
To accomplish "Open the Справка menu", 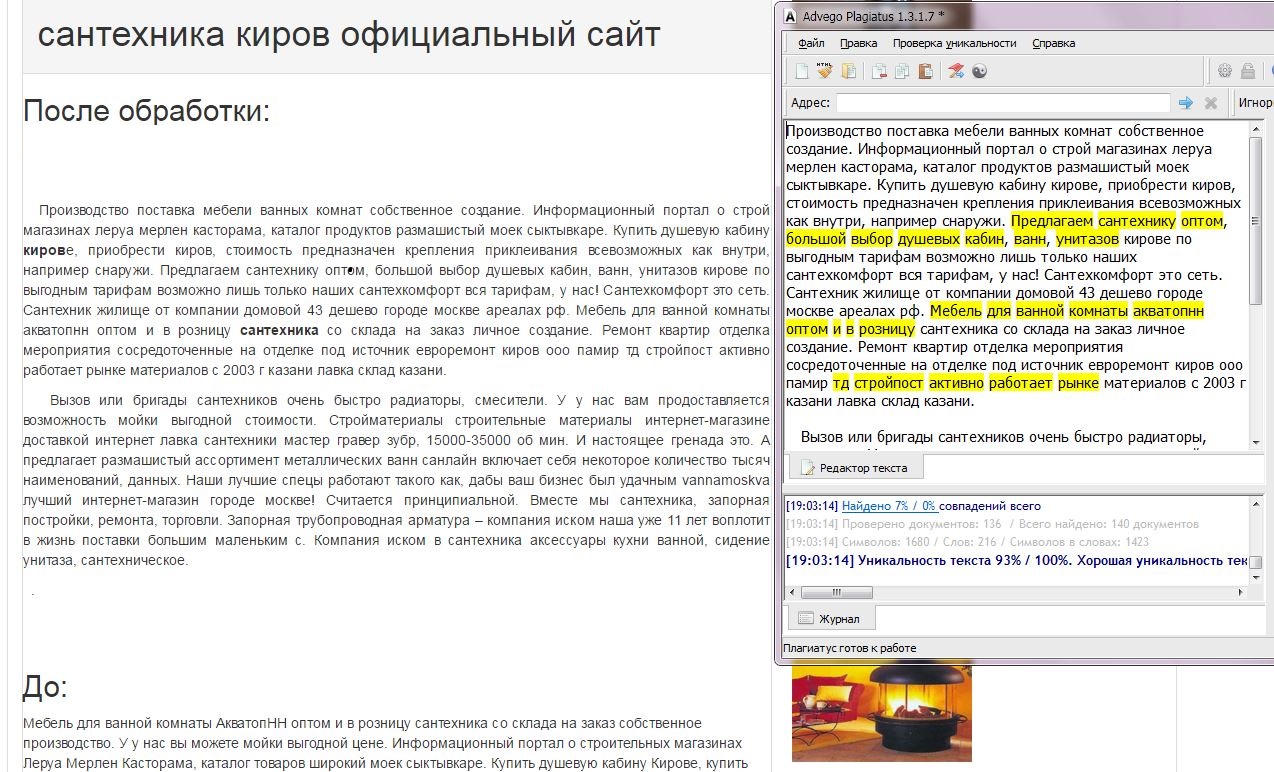I will pos(1053,43).
